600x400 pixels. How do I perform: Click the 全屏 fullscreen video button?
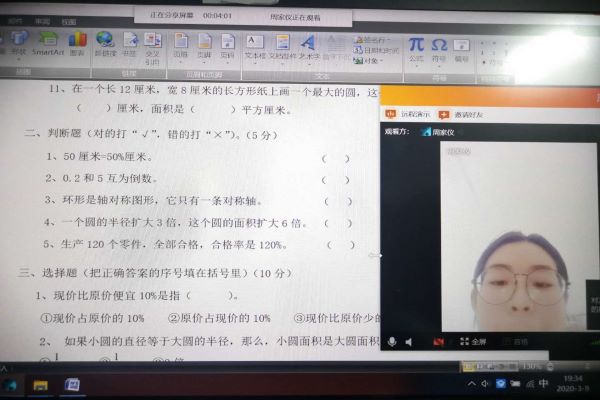pyautogui.click(x=477, y=341)
